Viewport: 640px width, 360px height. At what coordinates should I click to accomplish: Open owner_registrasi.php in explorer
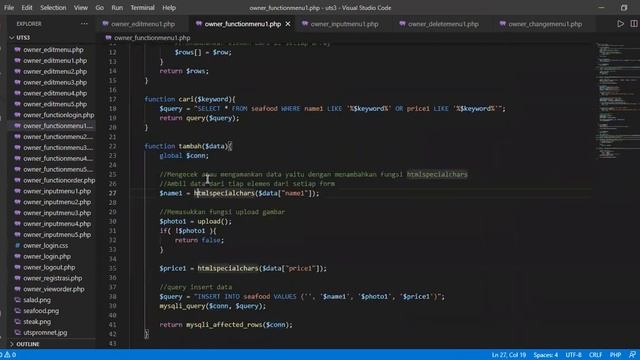[52, 278]
